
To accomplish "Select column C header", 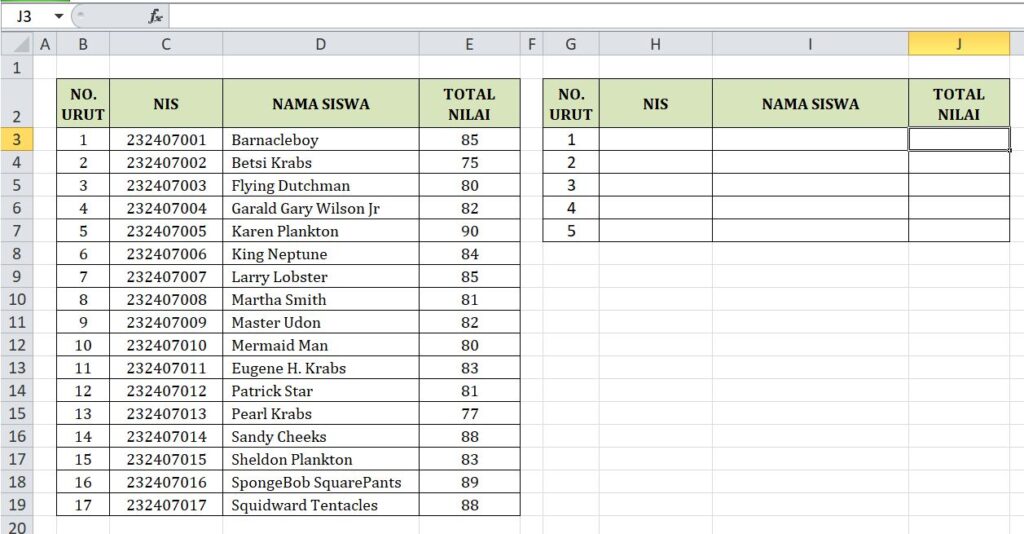I will (x=166, y=44).
